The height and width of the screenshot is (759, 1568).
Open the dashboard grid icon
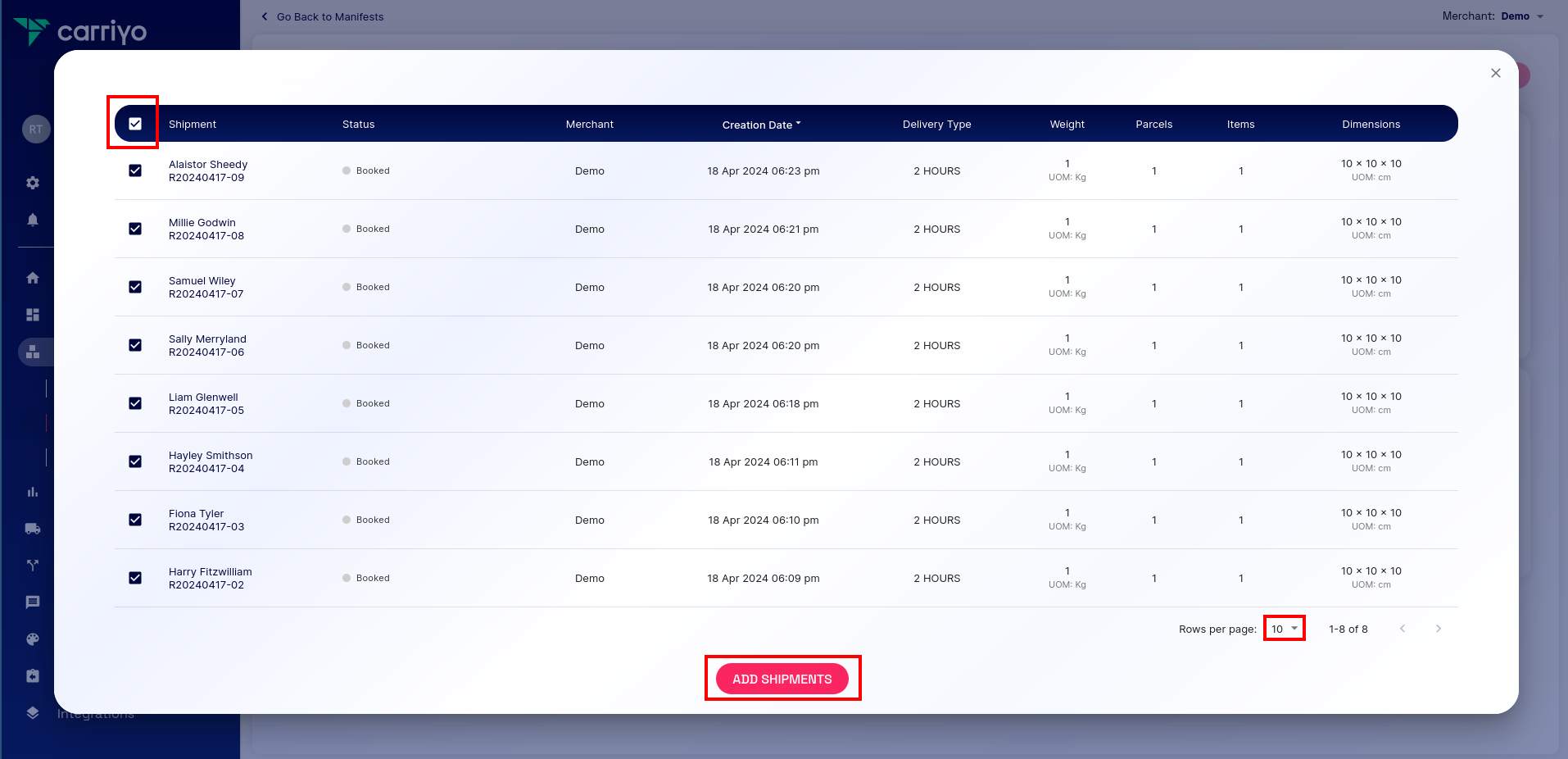point(33,315)
